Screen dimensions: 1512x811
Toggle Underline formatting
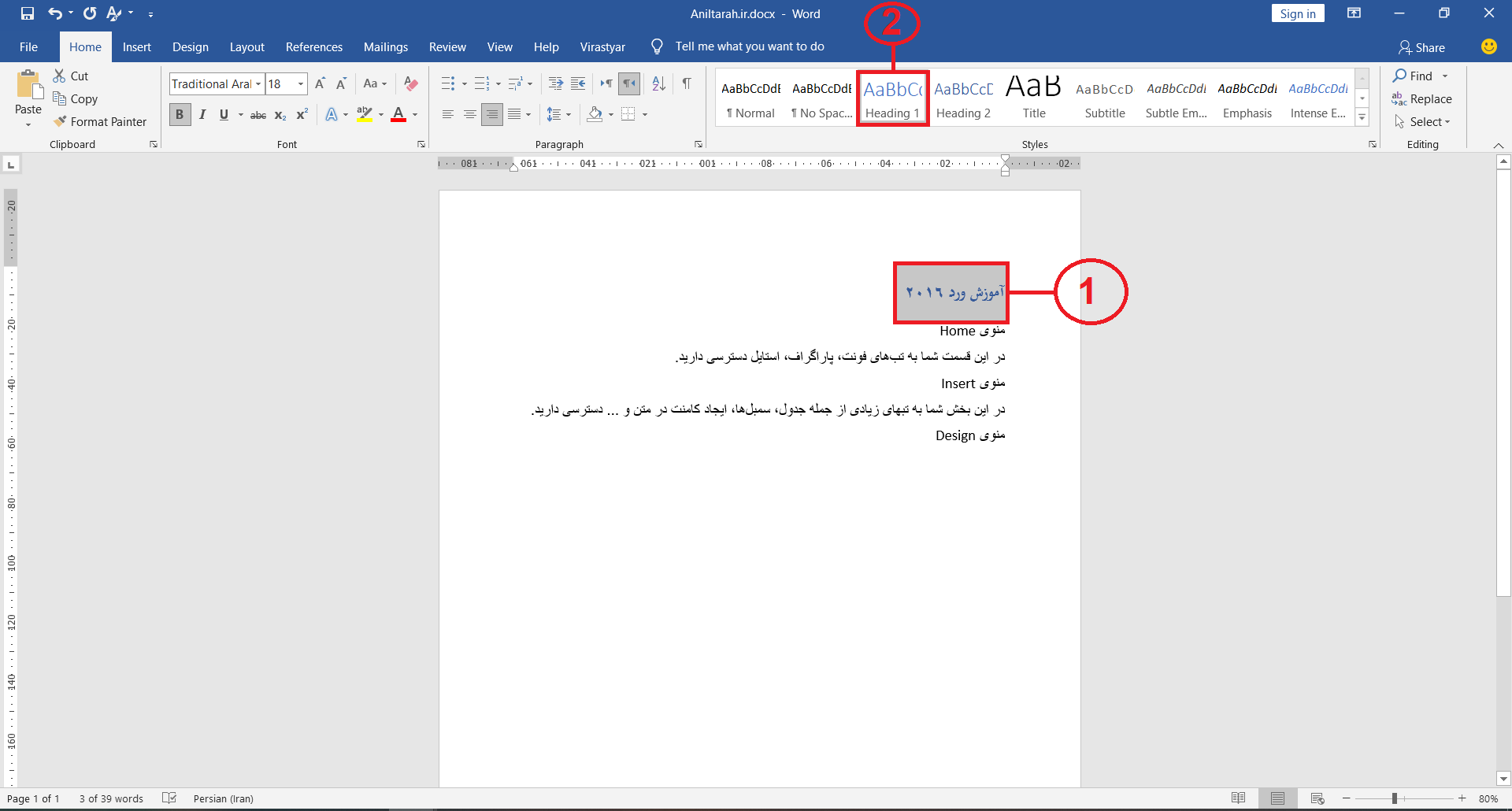[x=224, y=115]
